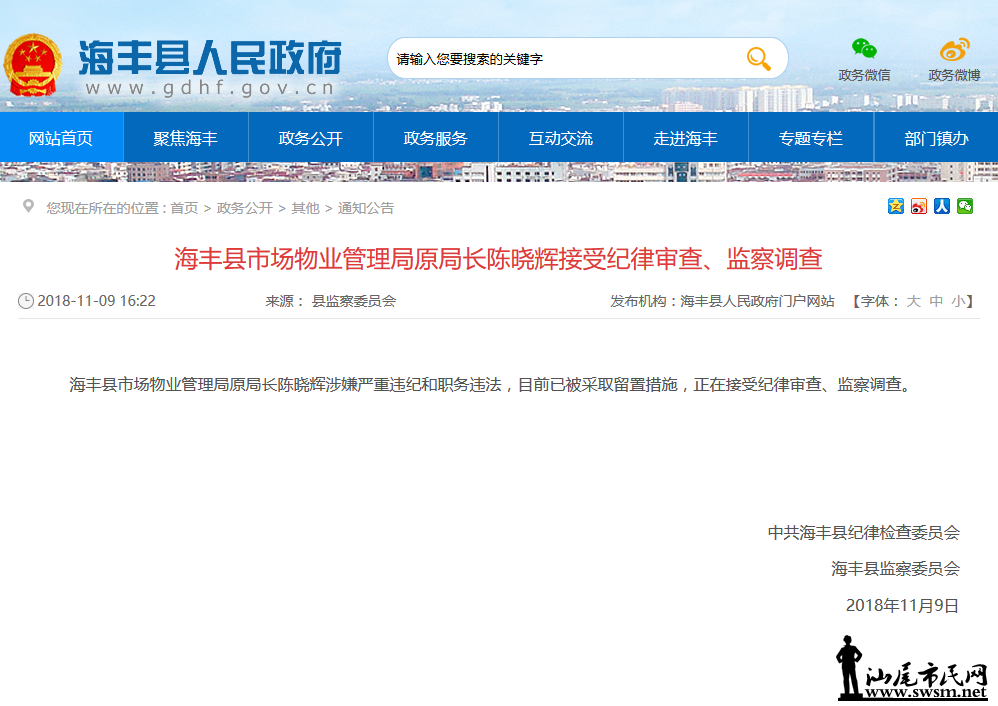Open the 政务公开 navigation menu
Image resolution: width=998 pixels, height=706 pixels.
(310, 138)
